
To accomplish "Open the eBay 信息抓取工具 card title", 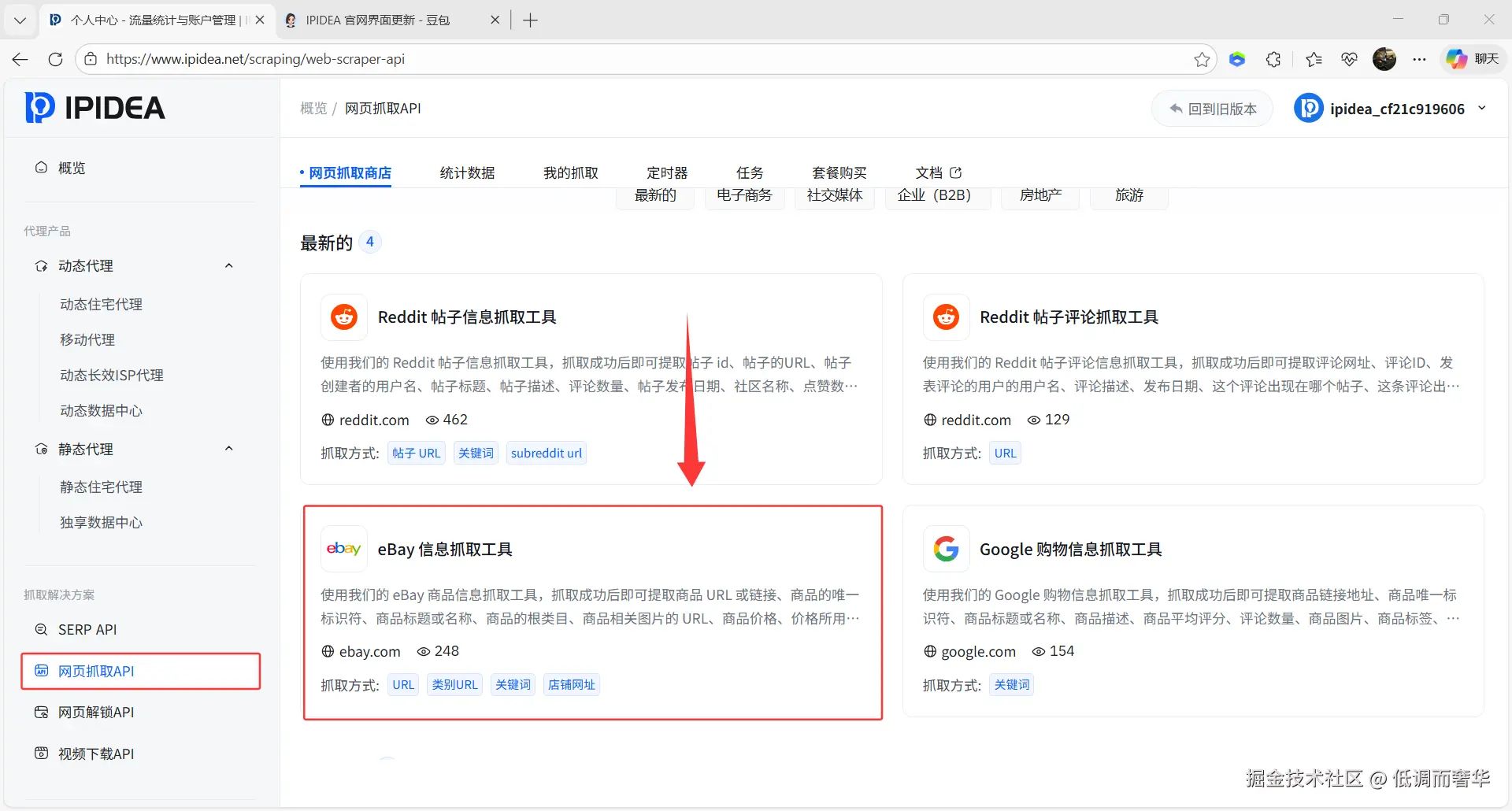I will pos(445,549).
